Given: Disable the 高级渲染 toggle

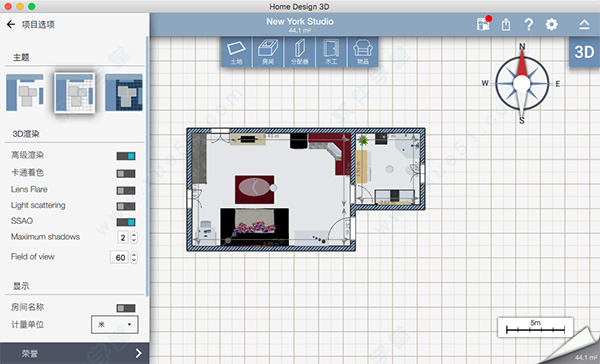Looking at the screenshot, I should (126, 156).
